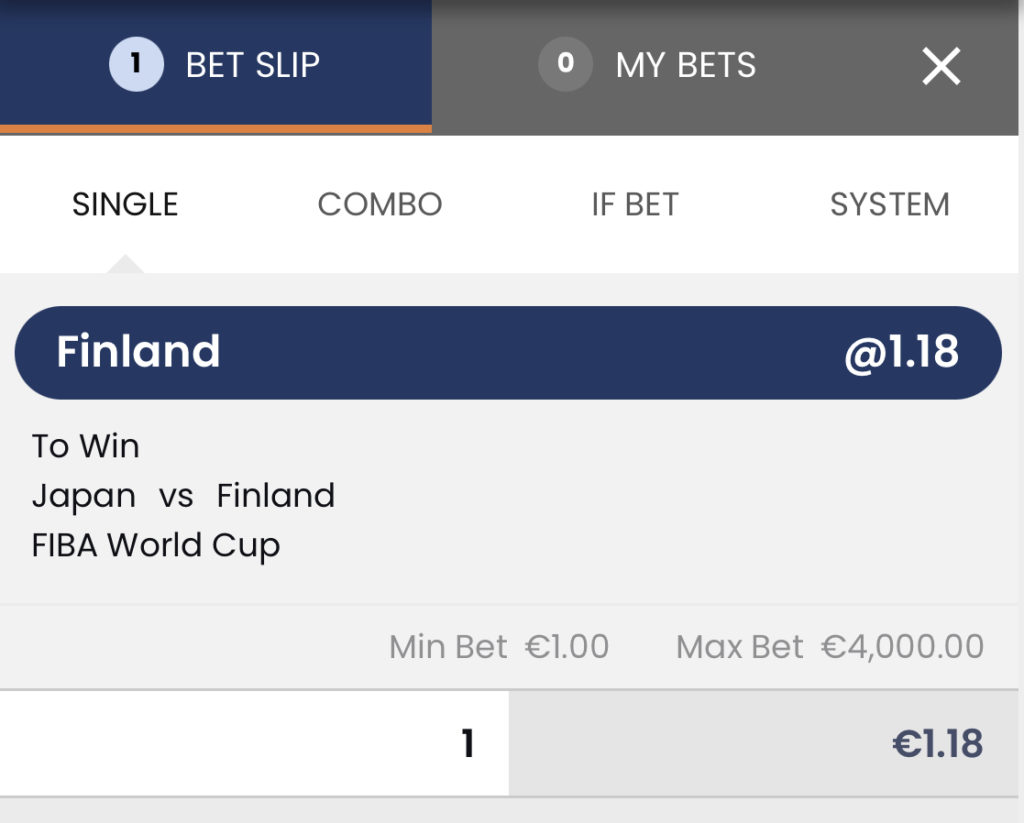The image size is (1024, 823).
Task: Click the FIBA World Cup competition label
Action: [x=156, y=546]
